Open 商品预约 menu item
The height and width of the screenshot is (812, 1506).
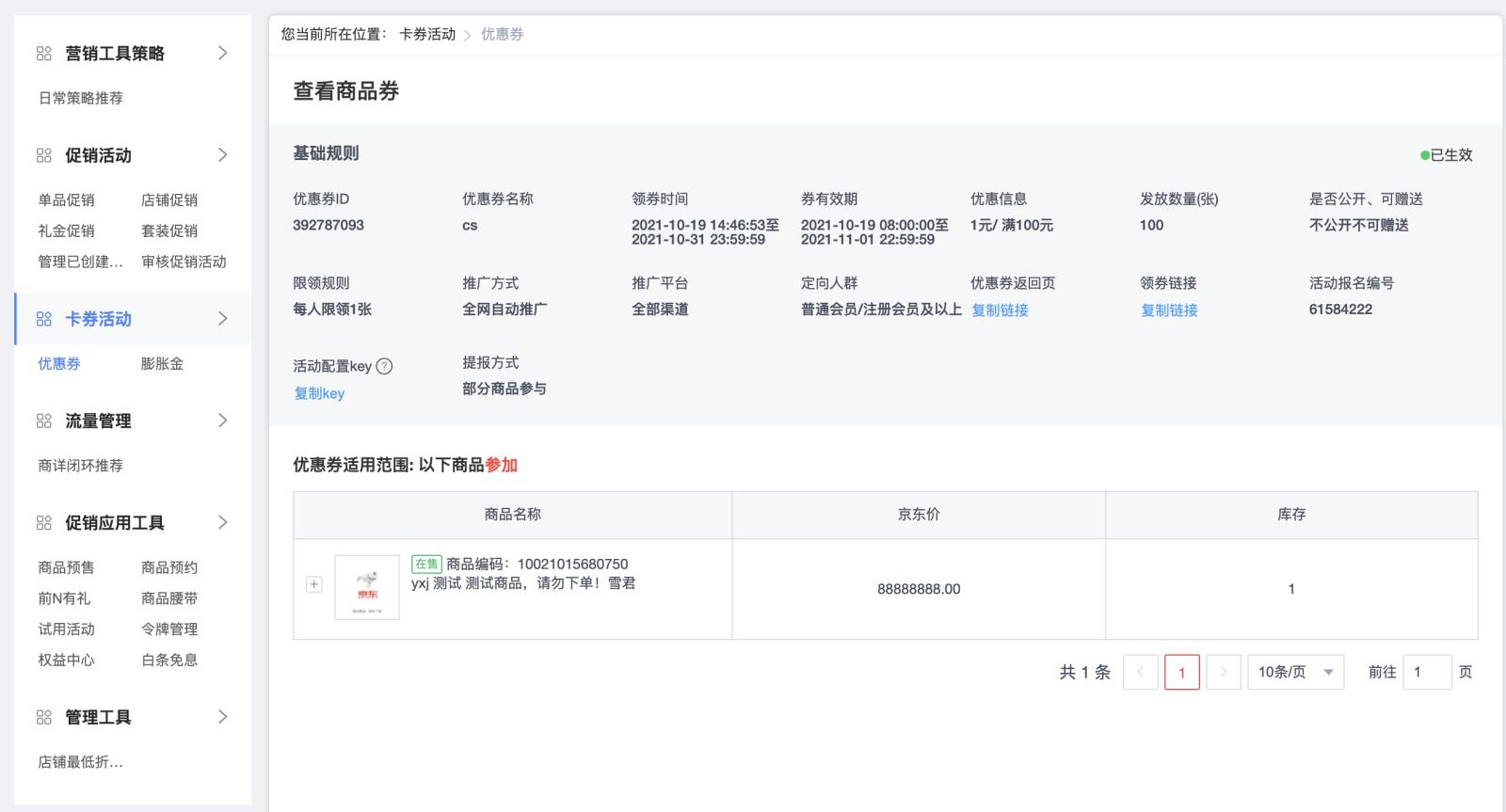(x=169, y=567)
